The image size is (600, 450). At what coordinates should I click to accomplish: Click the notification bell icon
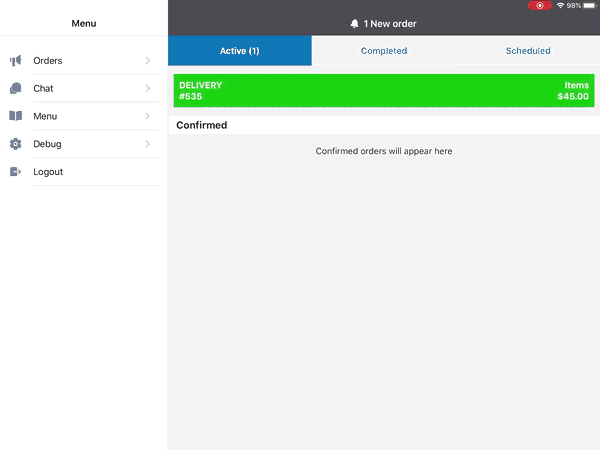[354, 24]
